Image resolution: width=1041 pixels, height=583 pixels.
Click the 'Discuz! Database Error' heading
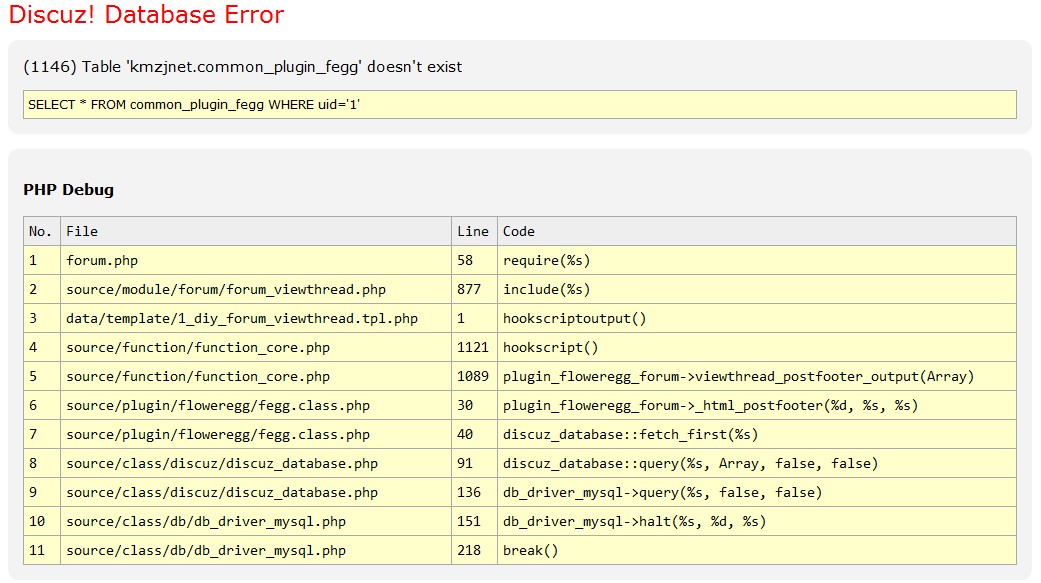(146, 15)
